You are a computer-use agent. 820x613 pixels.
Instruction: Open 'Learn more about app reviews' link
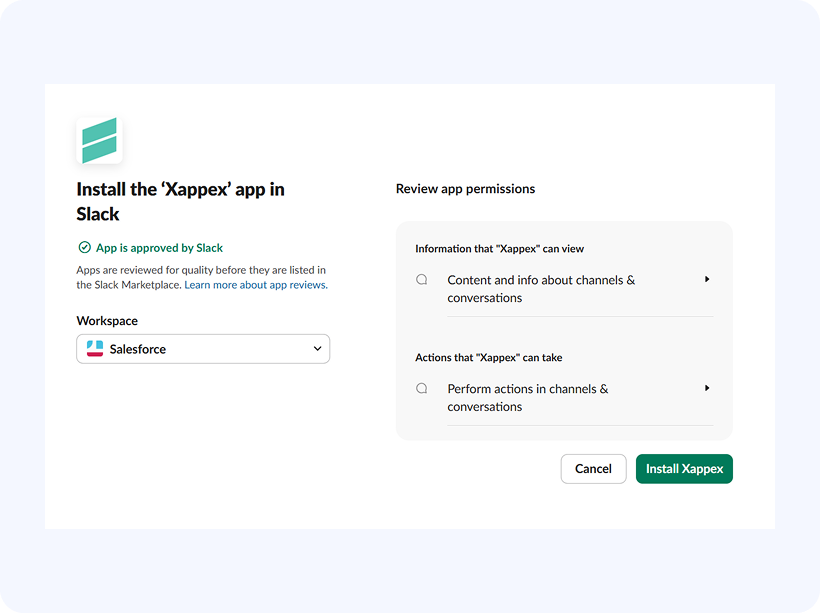256,285
